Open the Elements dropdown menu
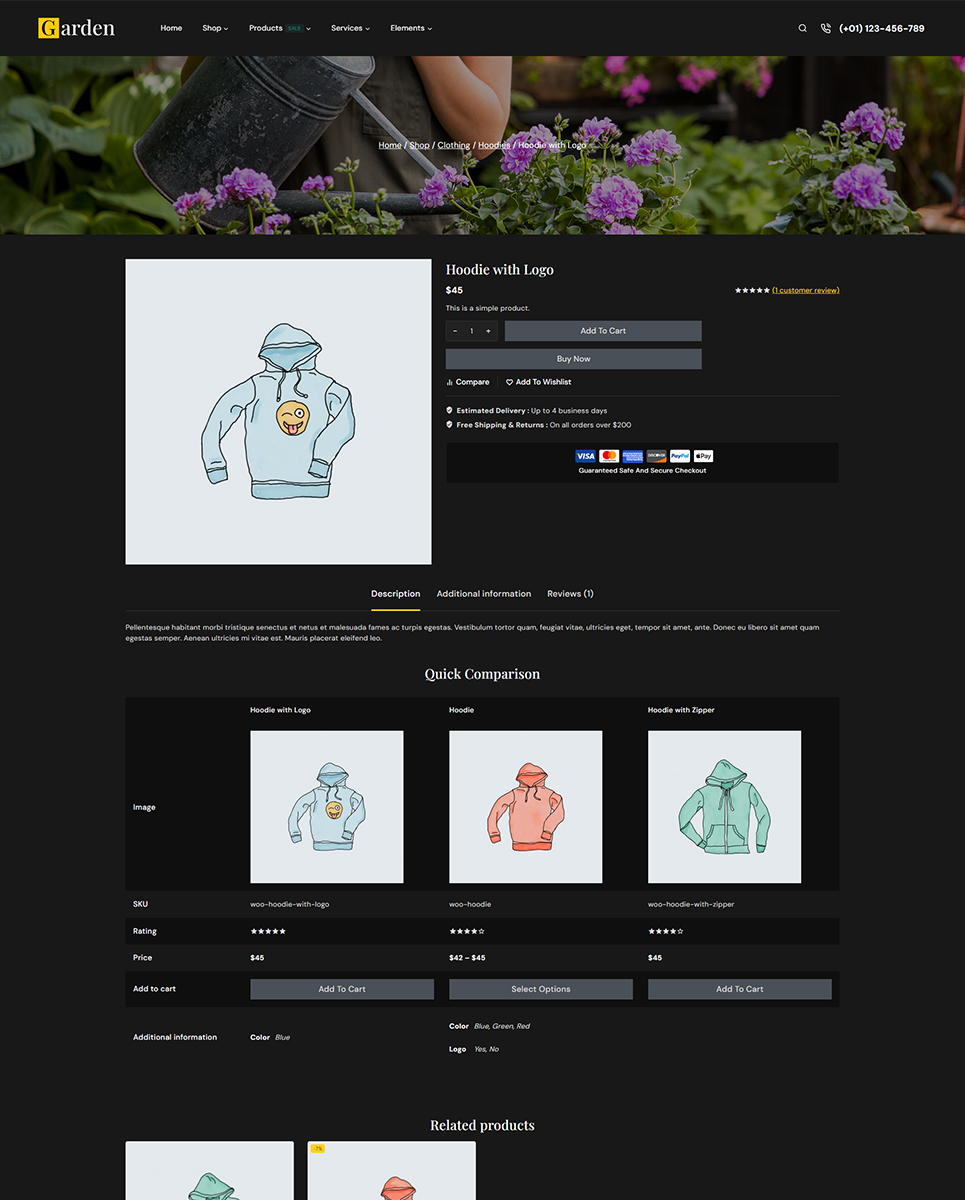Image resolution: width=965 pixels, height=1200 pixels. [411, 28]
